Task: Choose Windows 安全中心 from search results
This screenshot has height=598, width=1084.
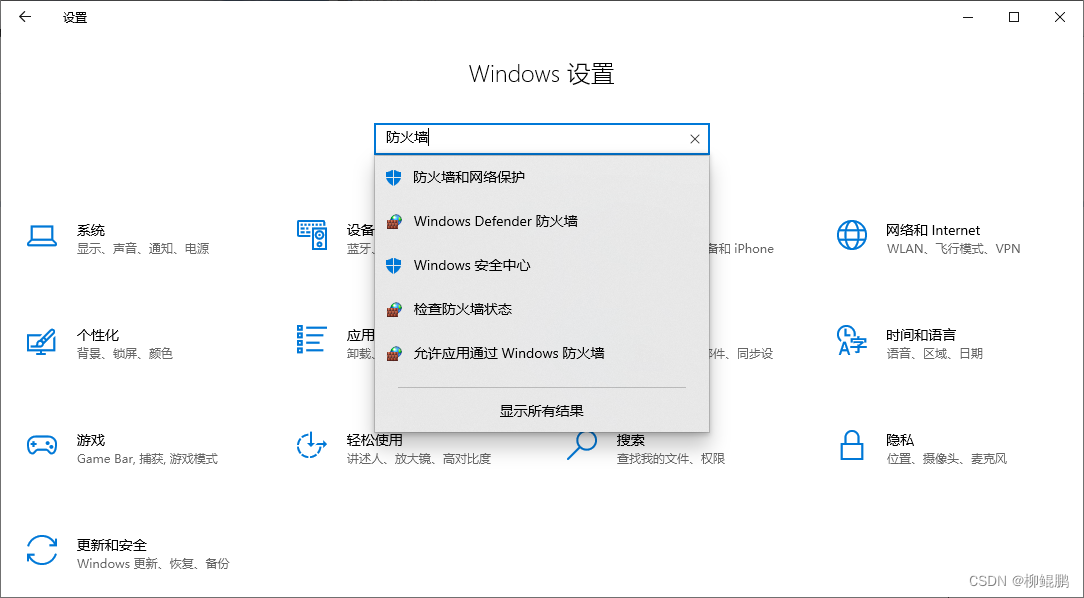Action: point(472,265)
